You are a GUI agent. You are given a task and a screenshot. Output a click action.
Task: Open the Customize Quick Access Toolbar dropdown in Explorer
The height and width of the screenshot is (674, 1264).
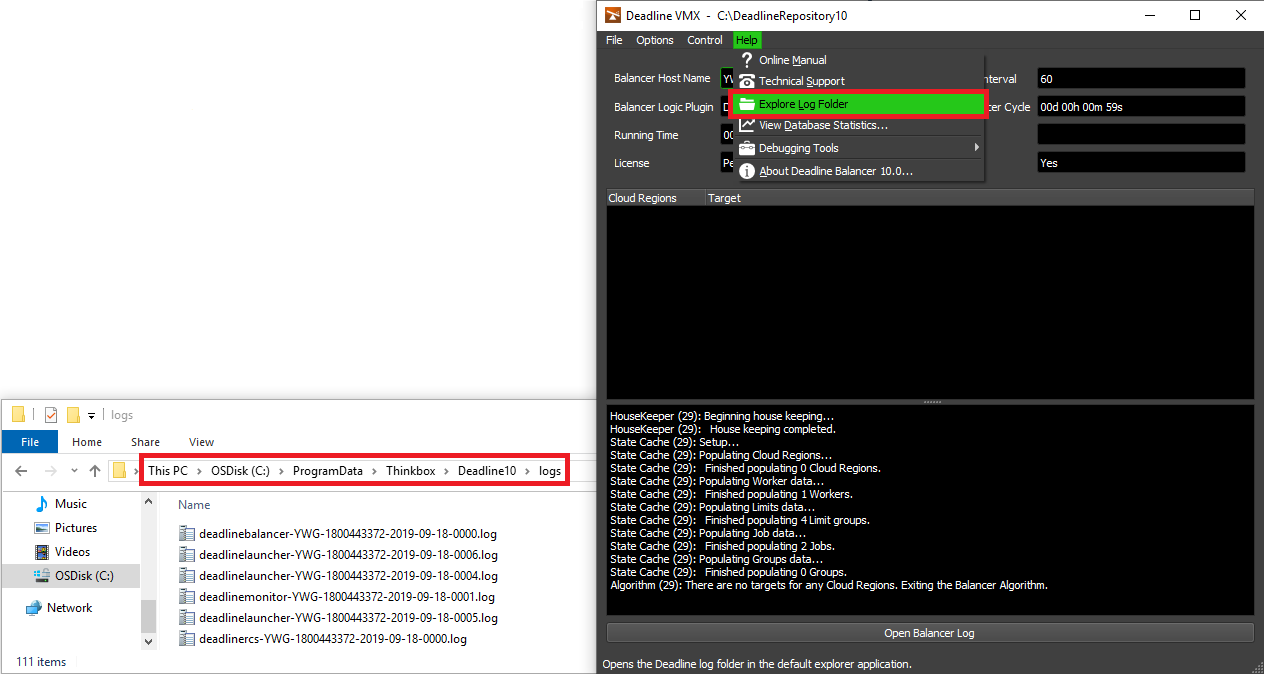click(91, 415)
